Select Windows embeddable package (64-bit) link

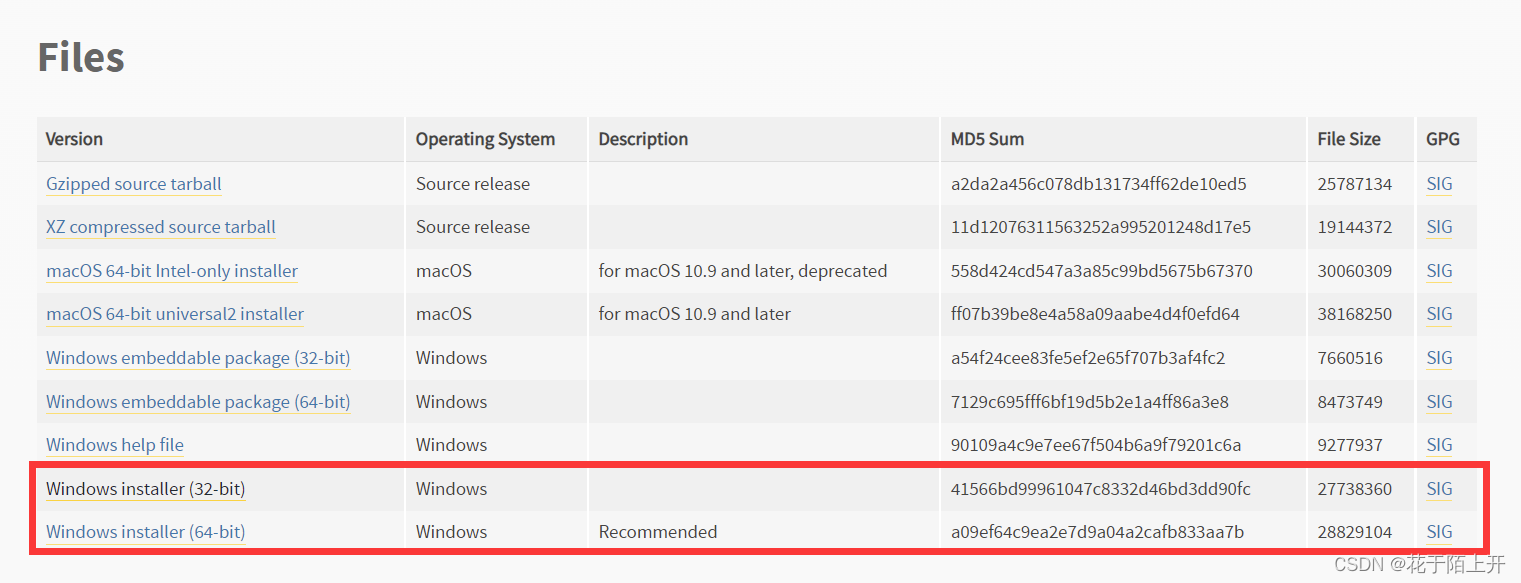(197, 402)
